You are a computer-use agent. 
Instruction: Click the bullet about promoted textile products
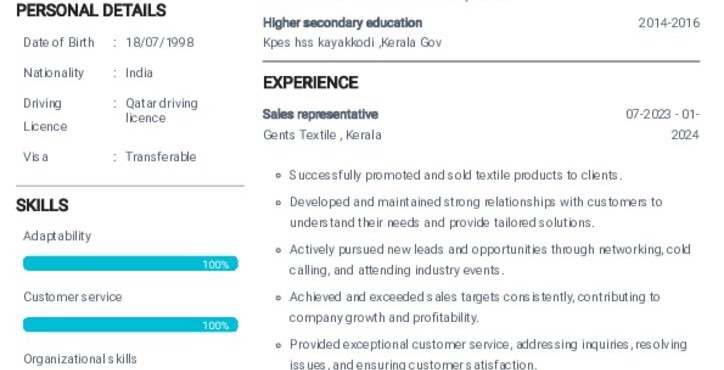[x=456, y=175]
